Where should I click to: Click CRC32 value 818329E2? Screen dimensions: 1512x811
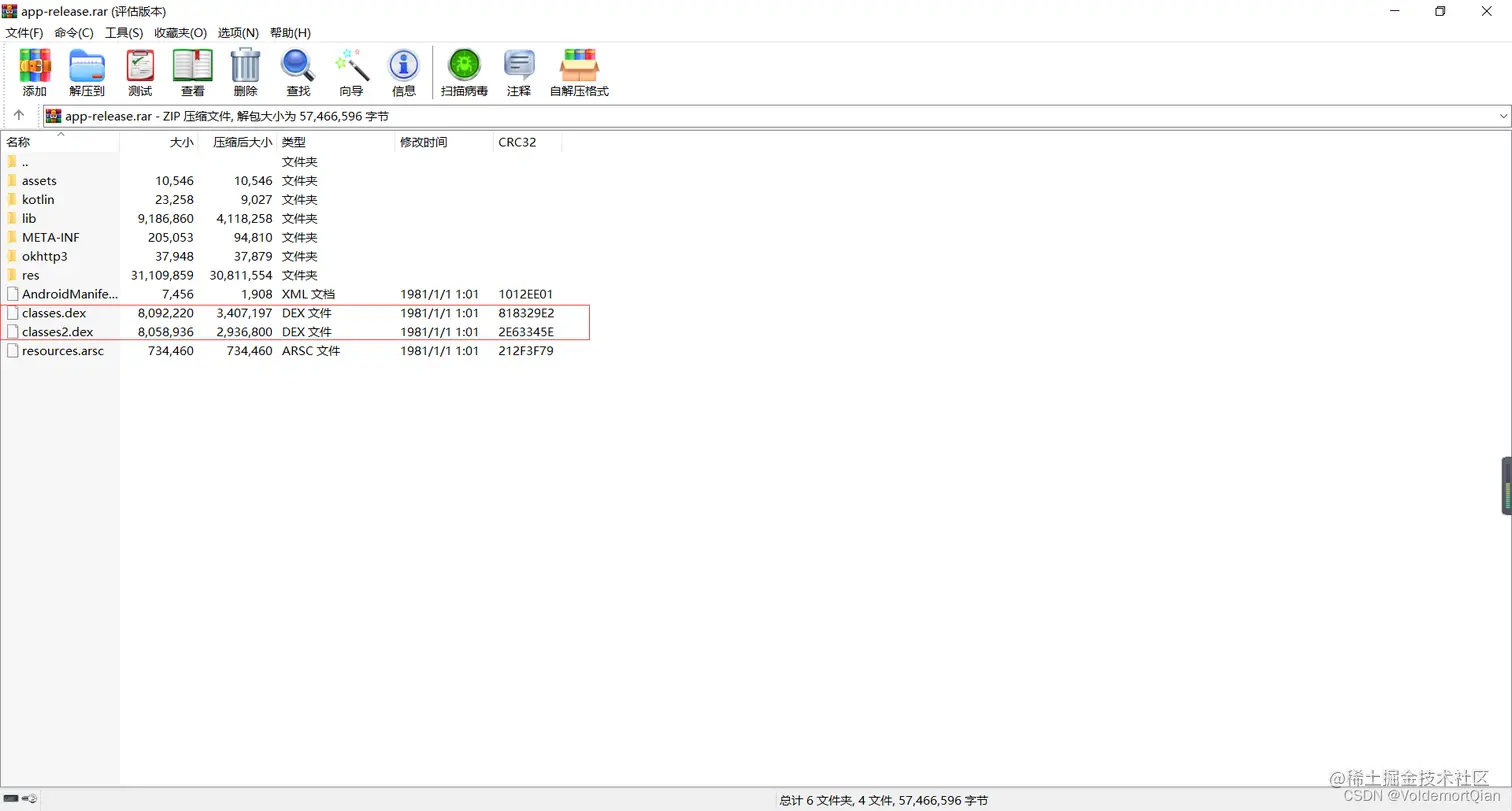pos(526,313)
